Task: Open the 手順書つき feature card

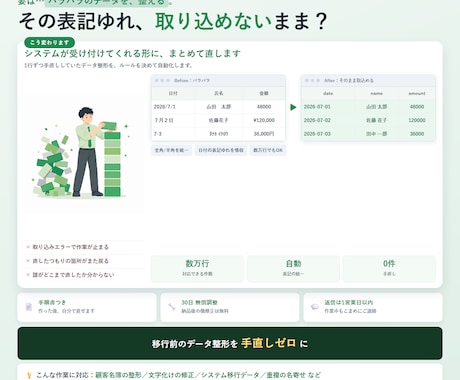Action: pos(87,307)
